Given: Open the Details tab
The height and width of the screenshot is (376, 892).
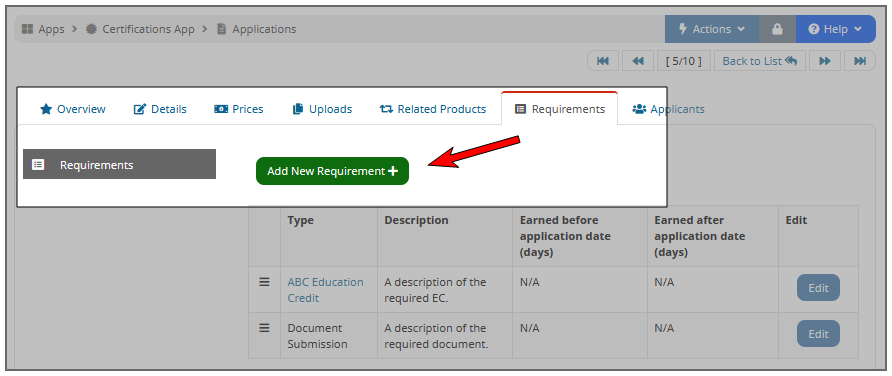Looking at the screenshot, I should coord(160,109).
